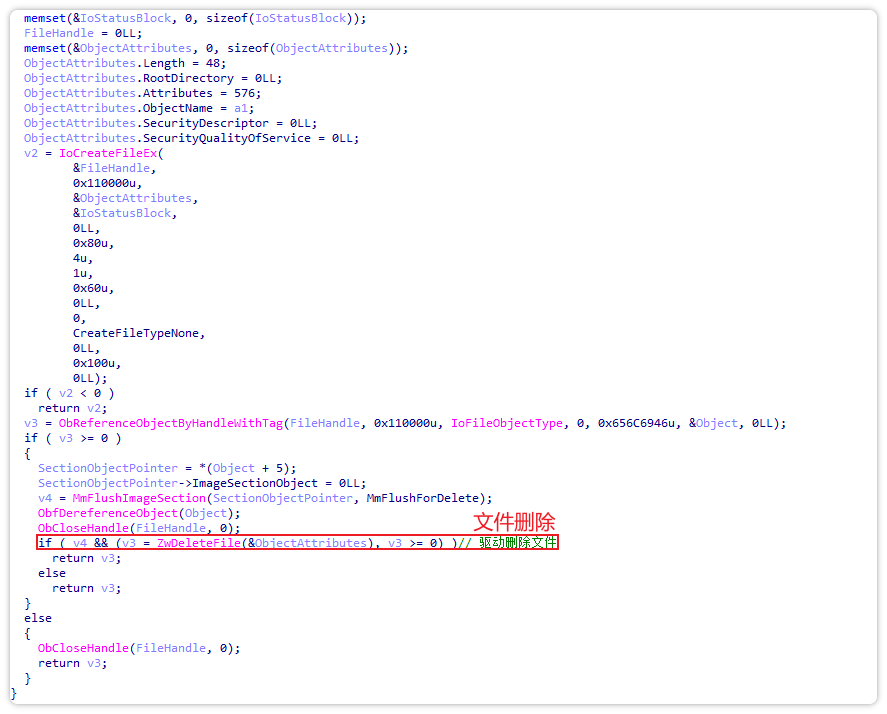Click the MmFlushImageSection function call

pyautogui.click(x=139, y=498)
